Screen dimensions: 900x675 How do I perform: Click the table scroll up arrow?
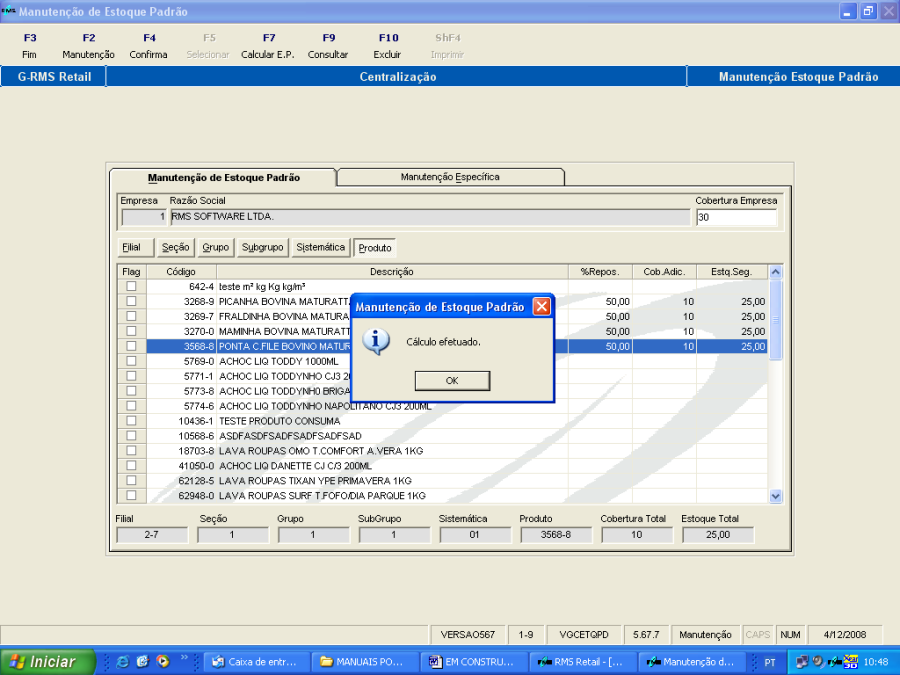[x=775, y=272]
